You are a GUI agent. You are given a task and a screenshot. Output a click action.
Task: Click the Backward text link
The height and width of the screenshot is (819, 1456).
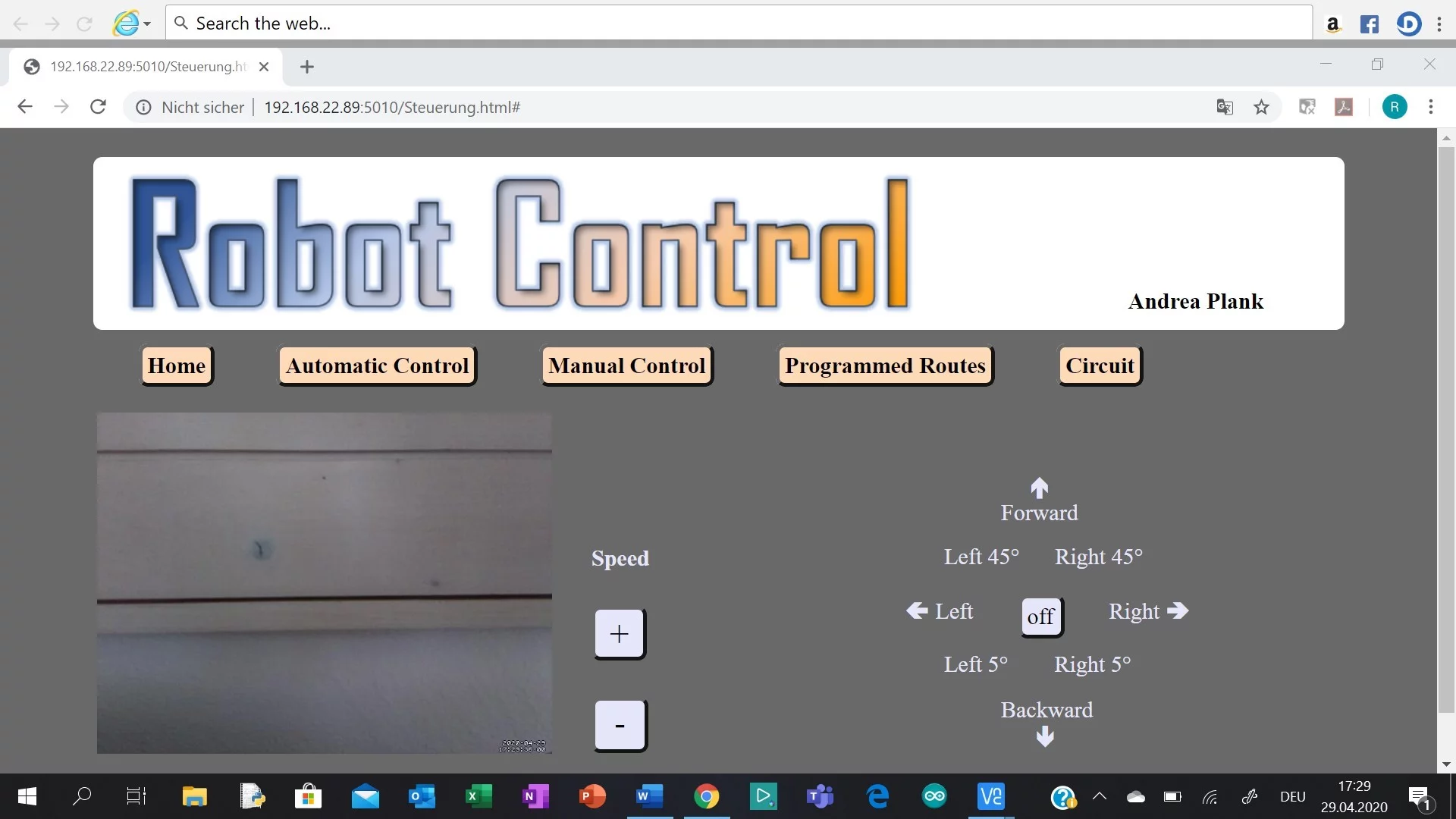[x=1046, y=710]
